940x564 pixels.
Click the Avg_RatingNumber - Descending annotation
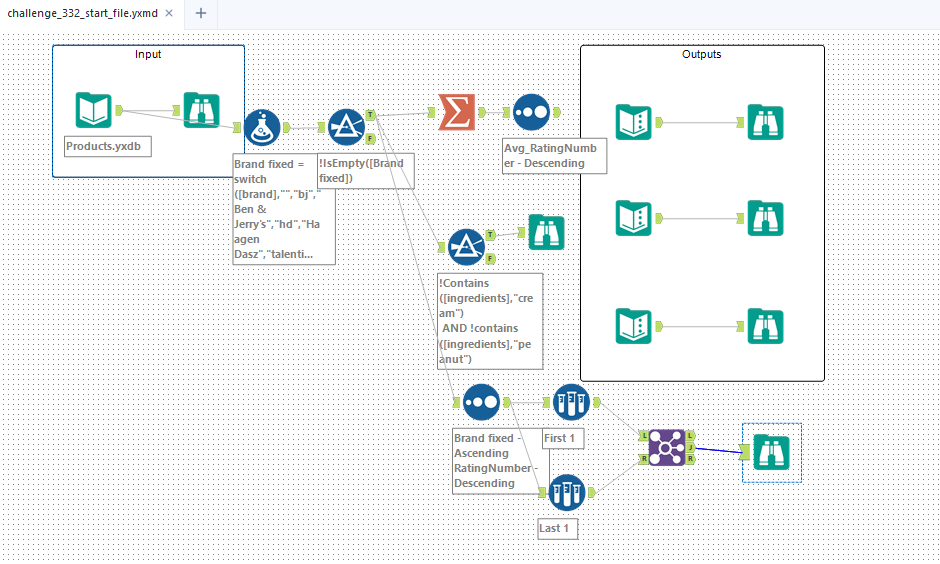555,156
